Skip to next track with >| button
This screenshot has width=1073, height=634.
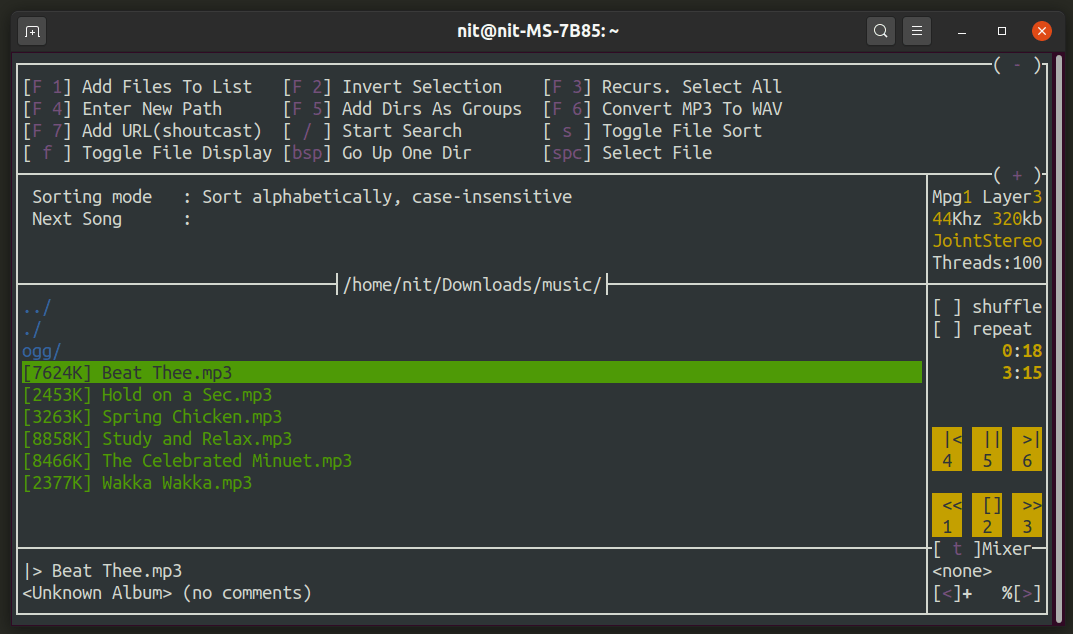pos(1026,448)
